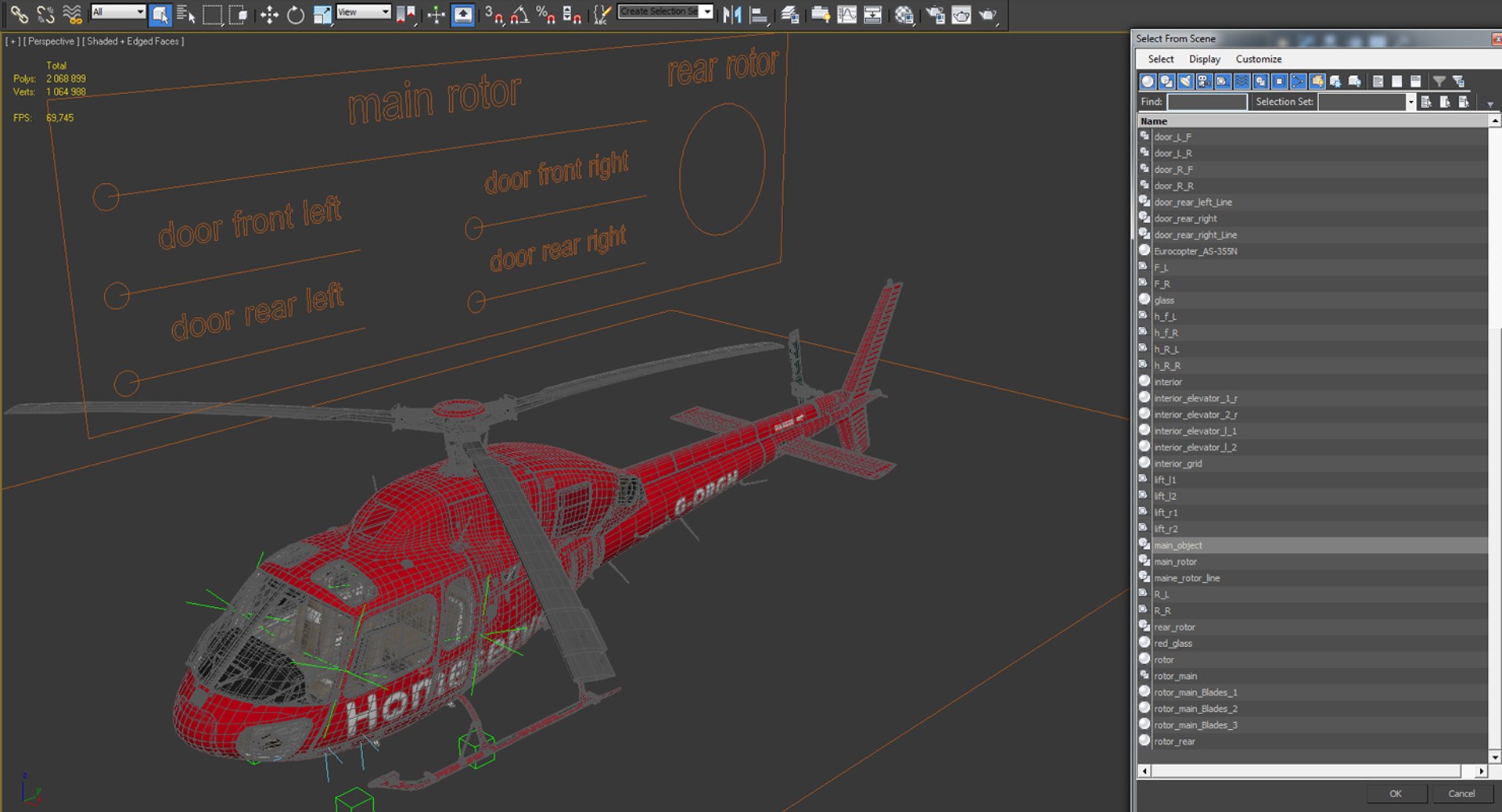Click the Find input field
Viewport: 1502px width, 812px height.
1207,102
